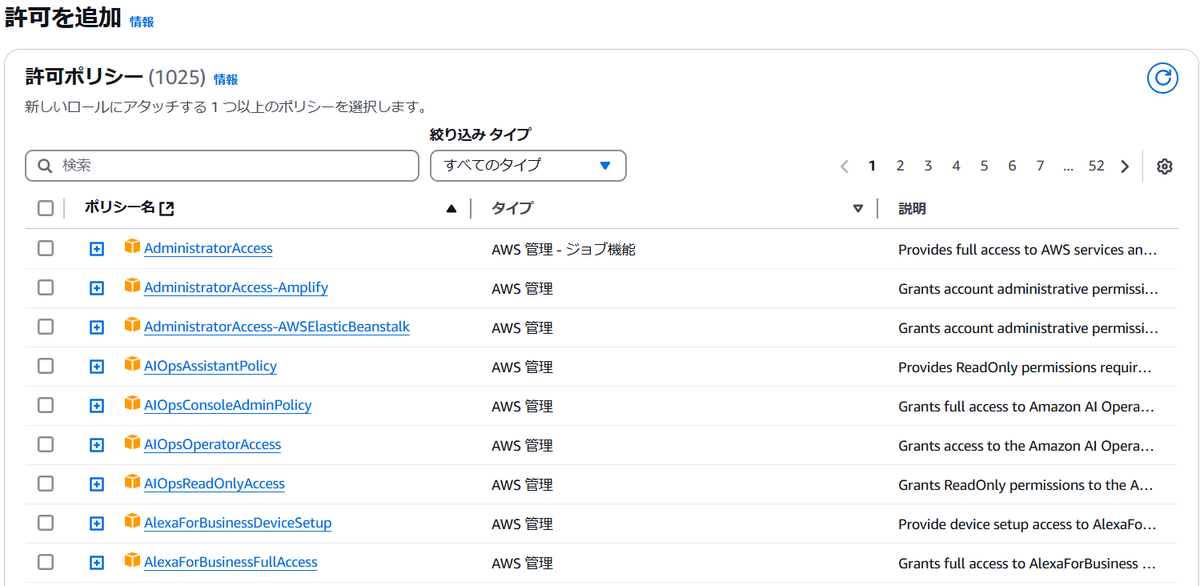Open 情報 link next to 許可ポリシー

click(226, 79)
